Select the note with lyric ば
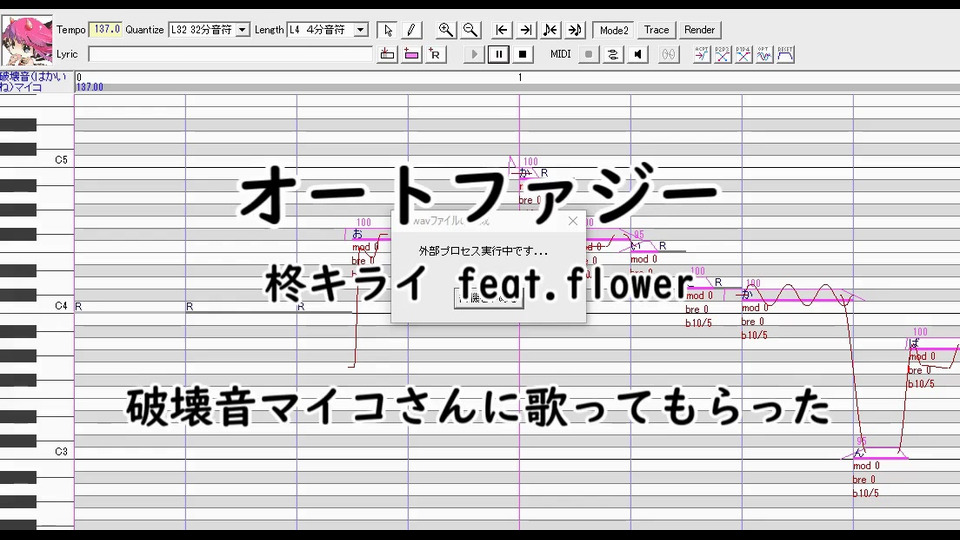The height and width of the screenshot is (540, 960). (934, 345)
